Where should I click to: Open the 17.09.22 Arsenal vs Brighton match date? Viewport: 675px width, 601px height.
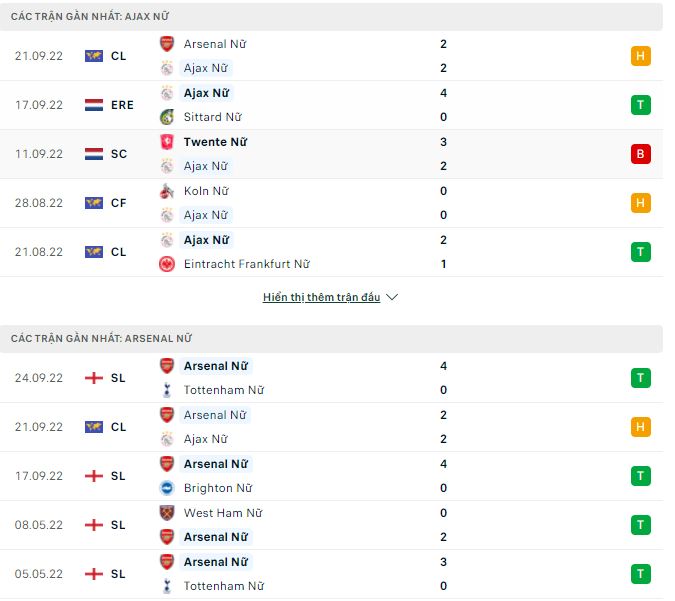[39, 476]
